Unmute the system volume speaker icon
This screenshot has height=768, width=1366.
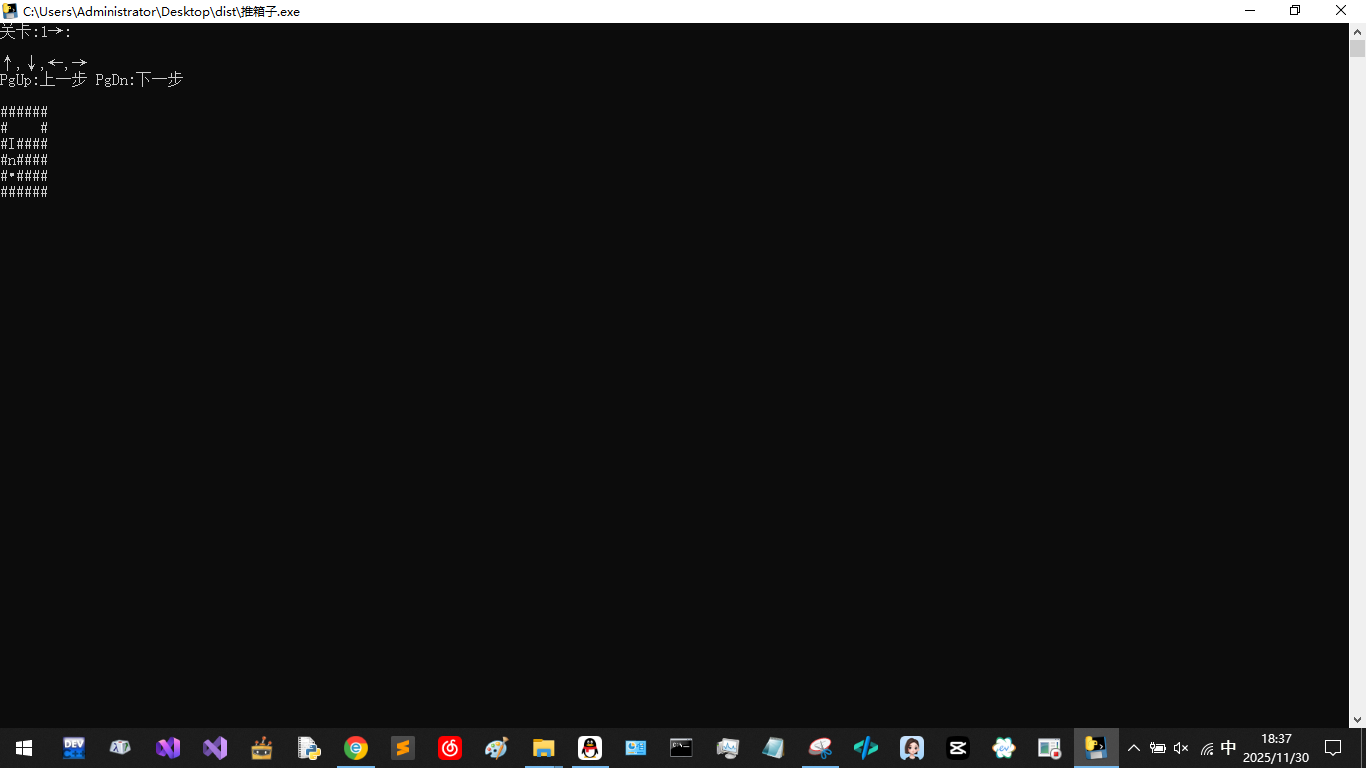tap(1181, 748)
